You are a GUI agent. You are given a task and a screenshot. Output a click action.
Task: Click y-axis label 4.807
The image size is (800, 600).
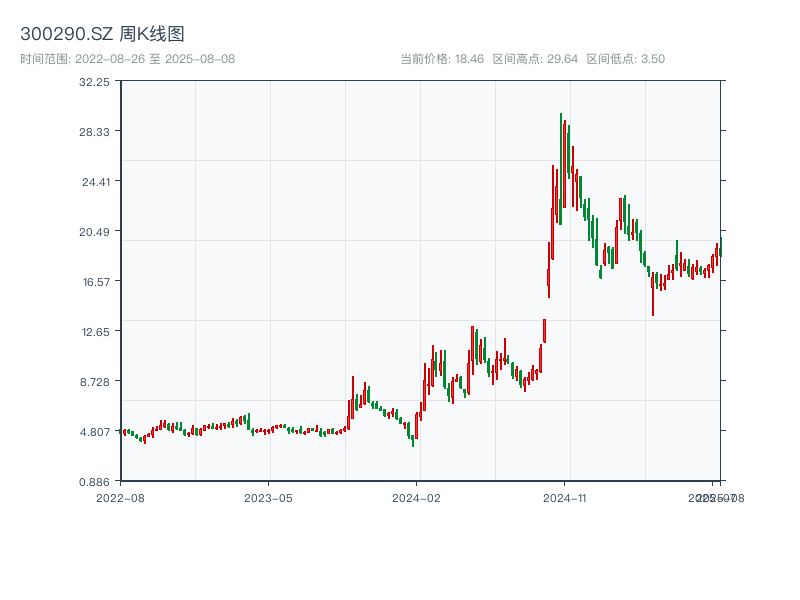[95, 432]
